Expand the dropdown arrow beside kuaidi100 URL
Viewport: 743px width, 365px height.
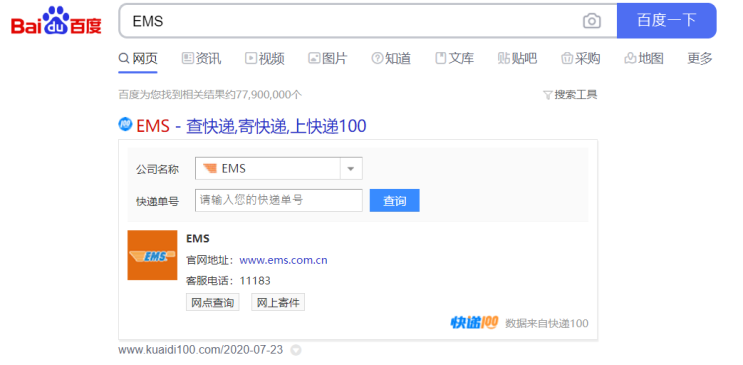296,351
